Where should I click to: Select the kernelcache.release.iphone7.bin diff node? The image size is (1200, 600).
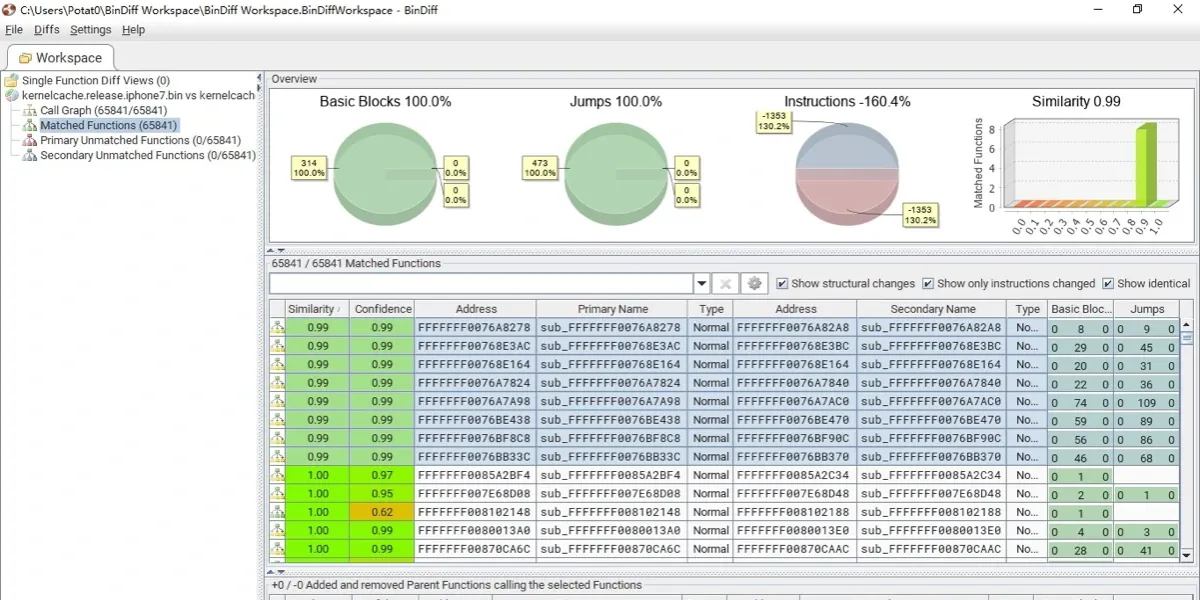pos(138,95)
